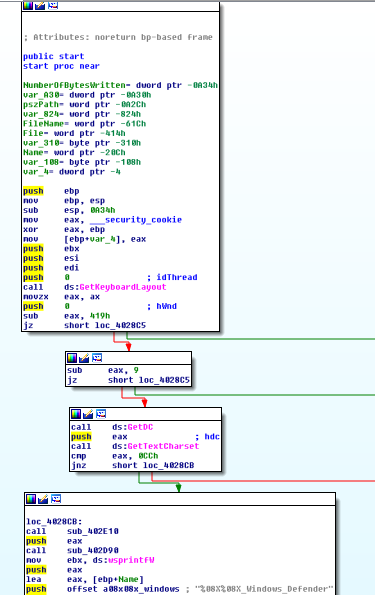The height and width of the screenshot is (595, 375).
Task: Click sub_402E10 call target
Action: (93, 531)
